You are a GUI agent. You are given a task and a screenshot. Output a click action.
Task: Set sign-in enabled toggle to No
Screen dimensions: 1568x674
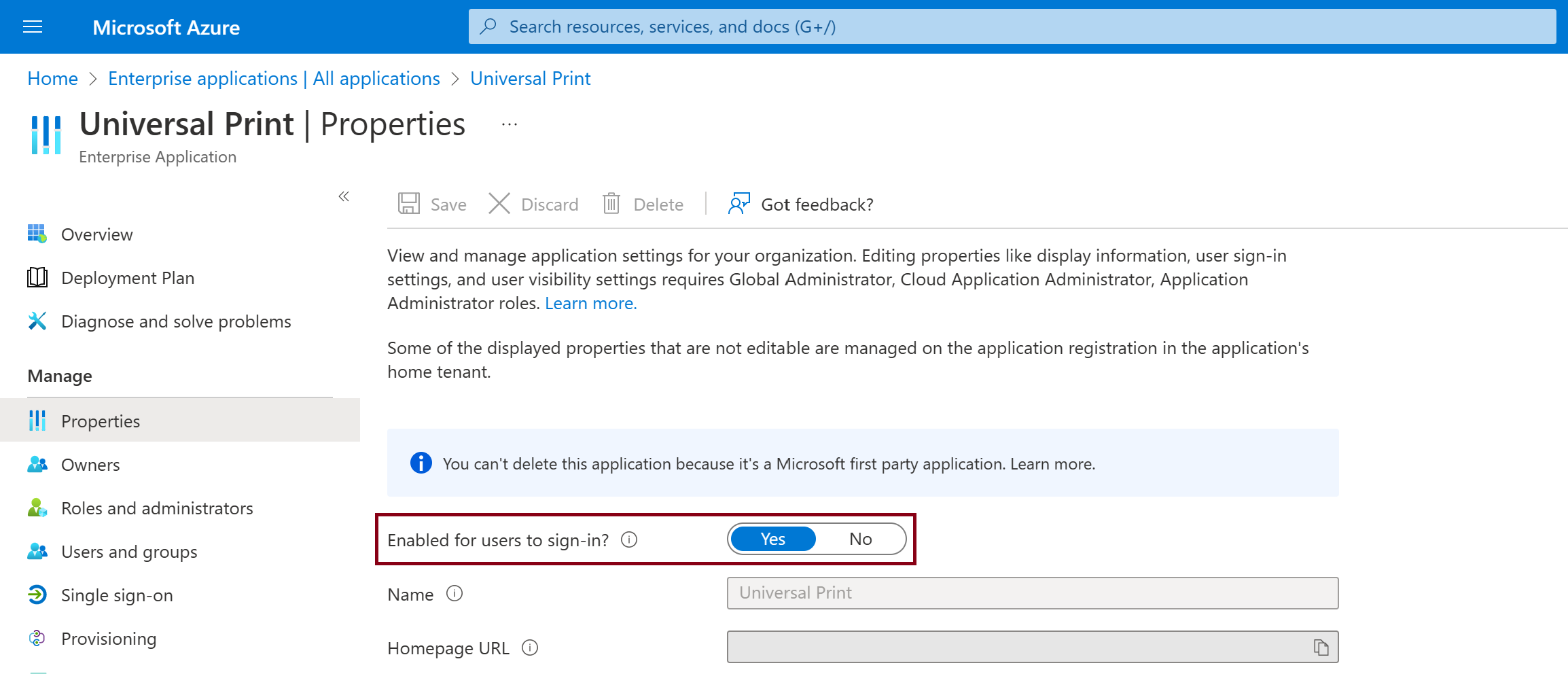pyautogui.click(x=860, y=539)
